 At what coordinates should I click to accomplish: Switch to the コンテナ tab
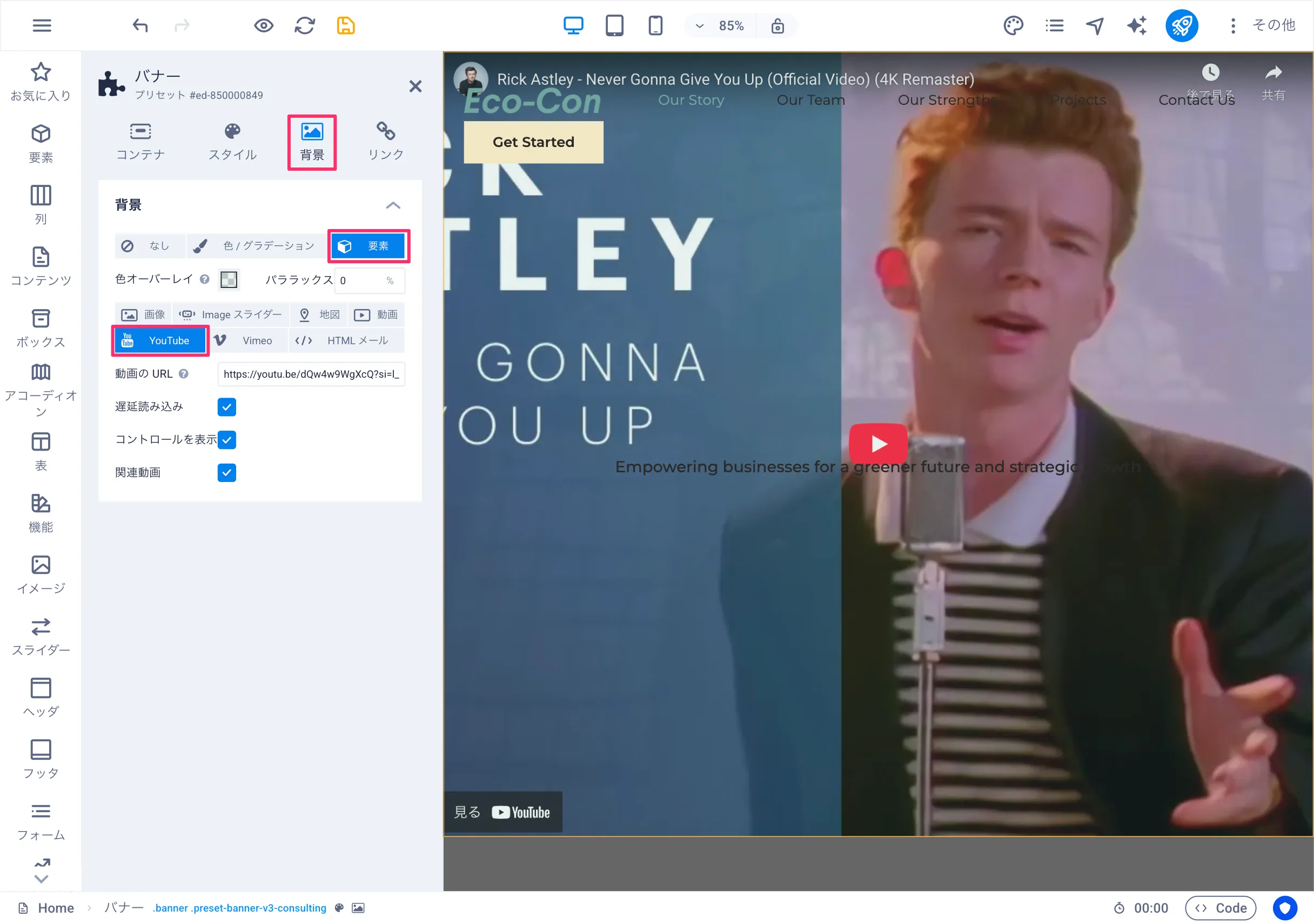(x=140, y=142)
